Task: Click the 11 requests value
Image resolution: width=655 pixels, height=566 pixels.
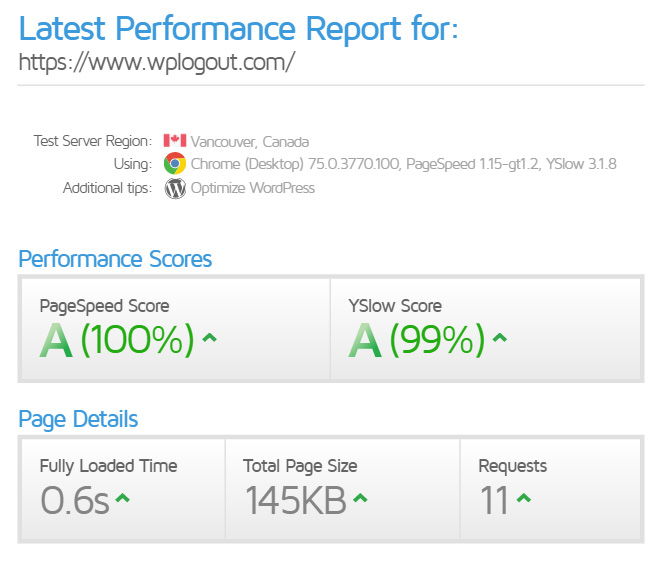Action: (494, 500)
